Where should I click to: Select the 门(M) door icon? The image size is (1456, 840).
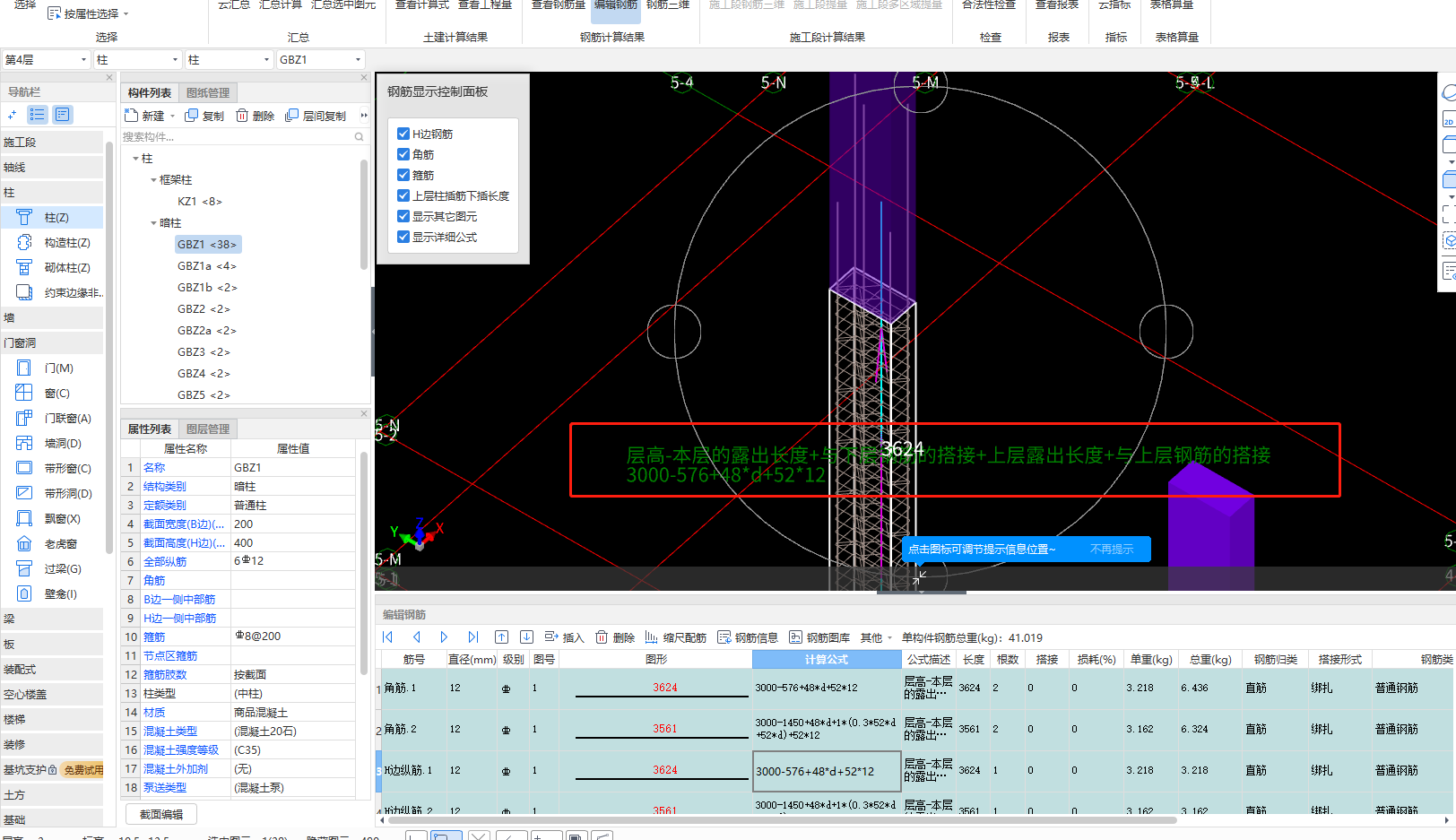click(24, 368)
